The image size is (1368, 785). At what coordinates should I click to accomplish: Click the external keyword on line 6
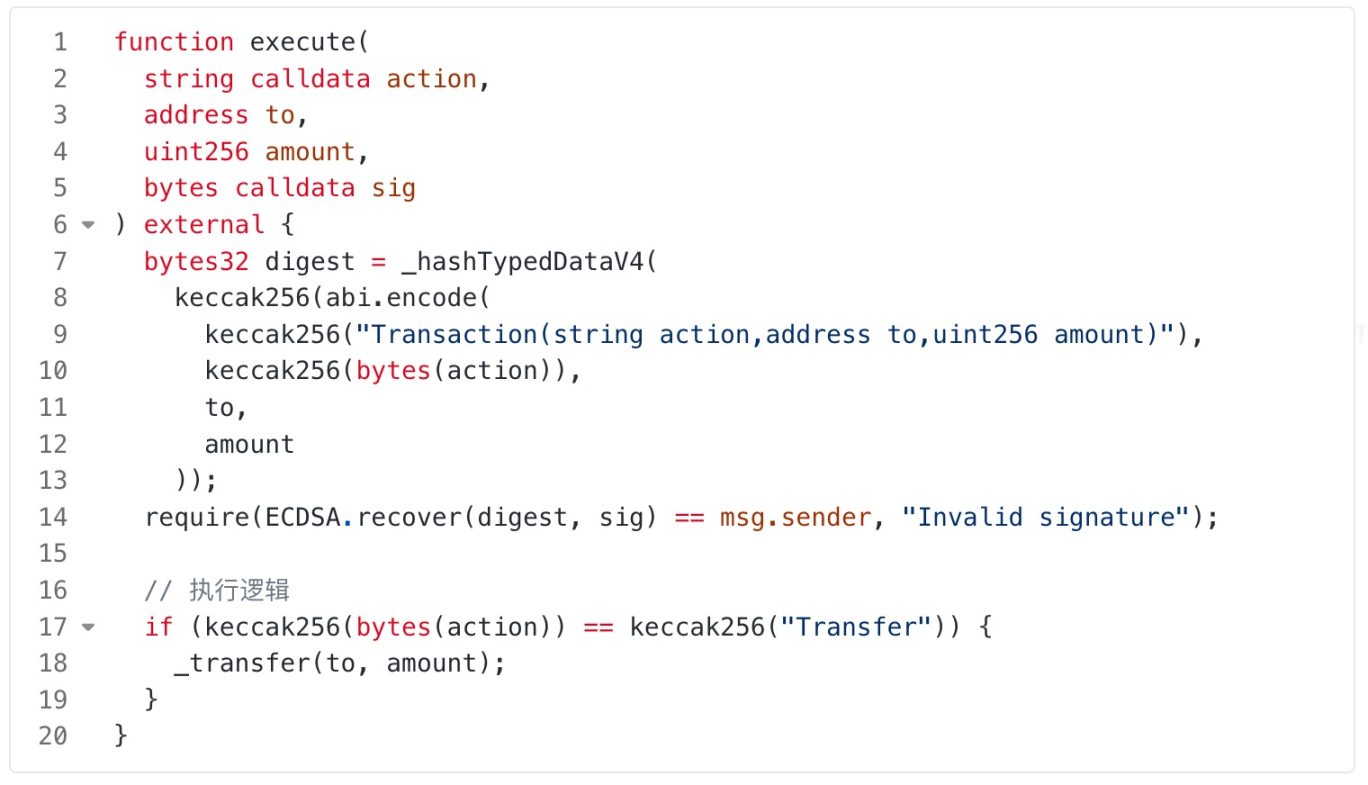click(204, 225)
